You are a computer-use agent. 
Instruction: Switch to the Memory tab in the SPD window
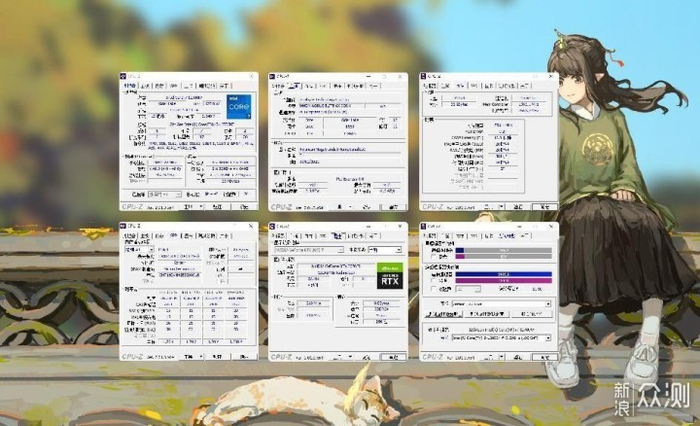pos(159,236)
